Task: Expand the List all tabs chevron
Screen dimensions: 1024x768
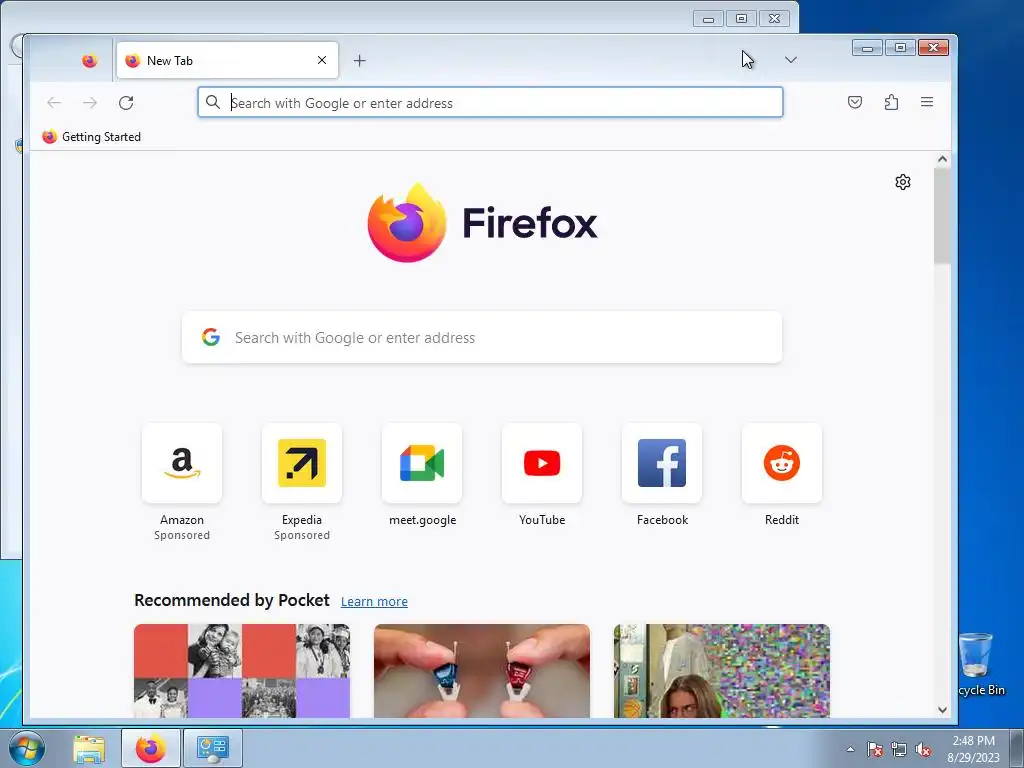Action: (x=791, y=60)
